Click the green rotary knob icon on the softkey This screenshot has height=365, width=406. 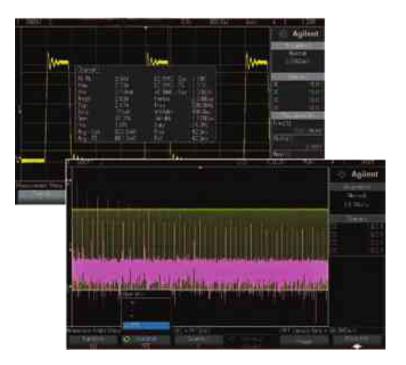pos(127,339)
